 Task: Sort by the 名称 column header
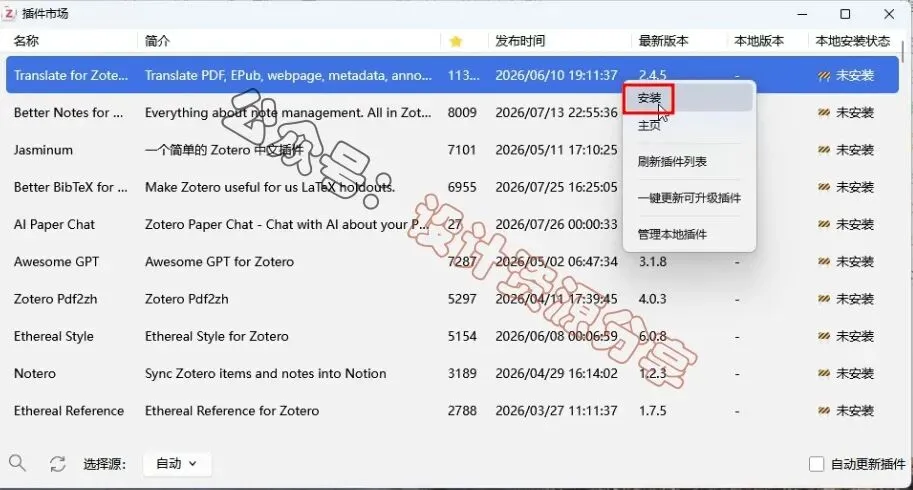click(x=26, y=41)
